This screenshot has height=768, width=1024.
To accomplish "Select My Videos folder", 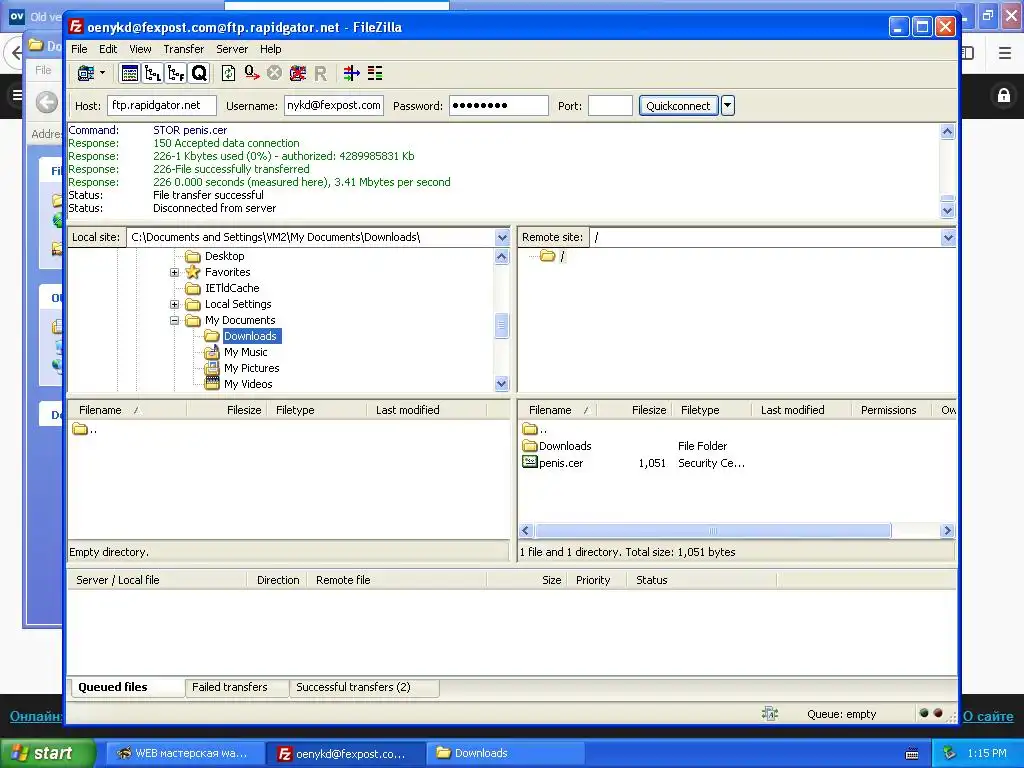I will coord(248,384).
